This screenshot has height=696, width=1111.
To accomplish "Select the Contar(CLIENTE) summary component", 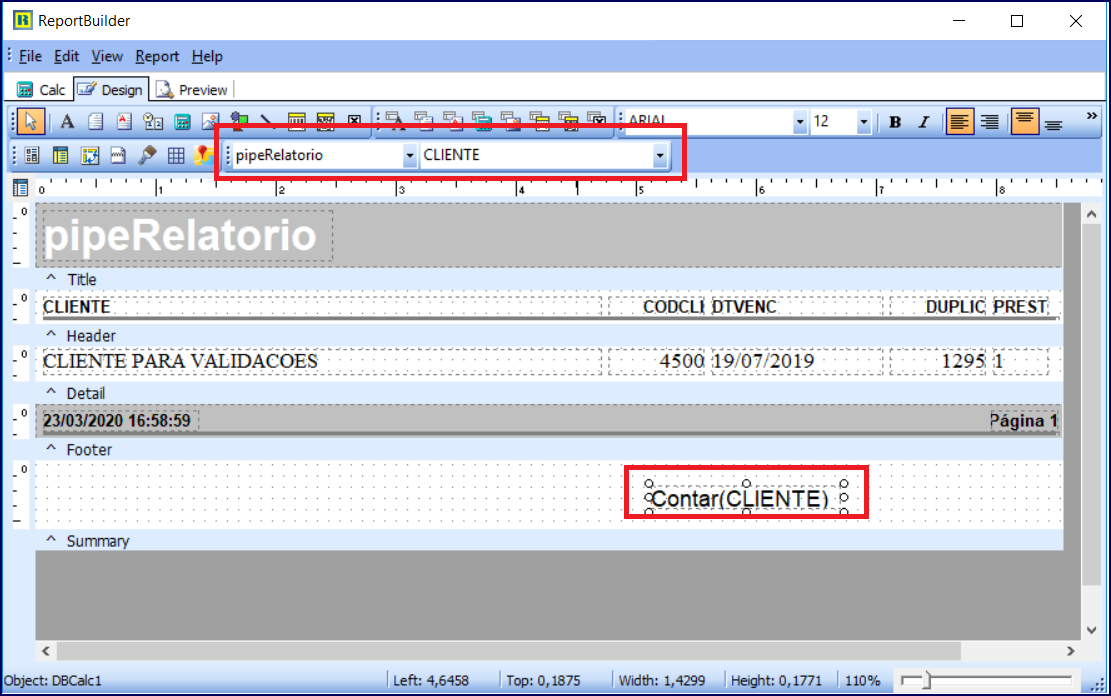I will [x=746, y=498].
